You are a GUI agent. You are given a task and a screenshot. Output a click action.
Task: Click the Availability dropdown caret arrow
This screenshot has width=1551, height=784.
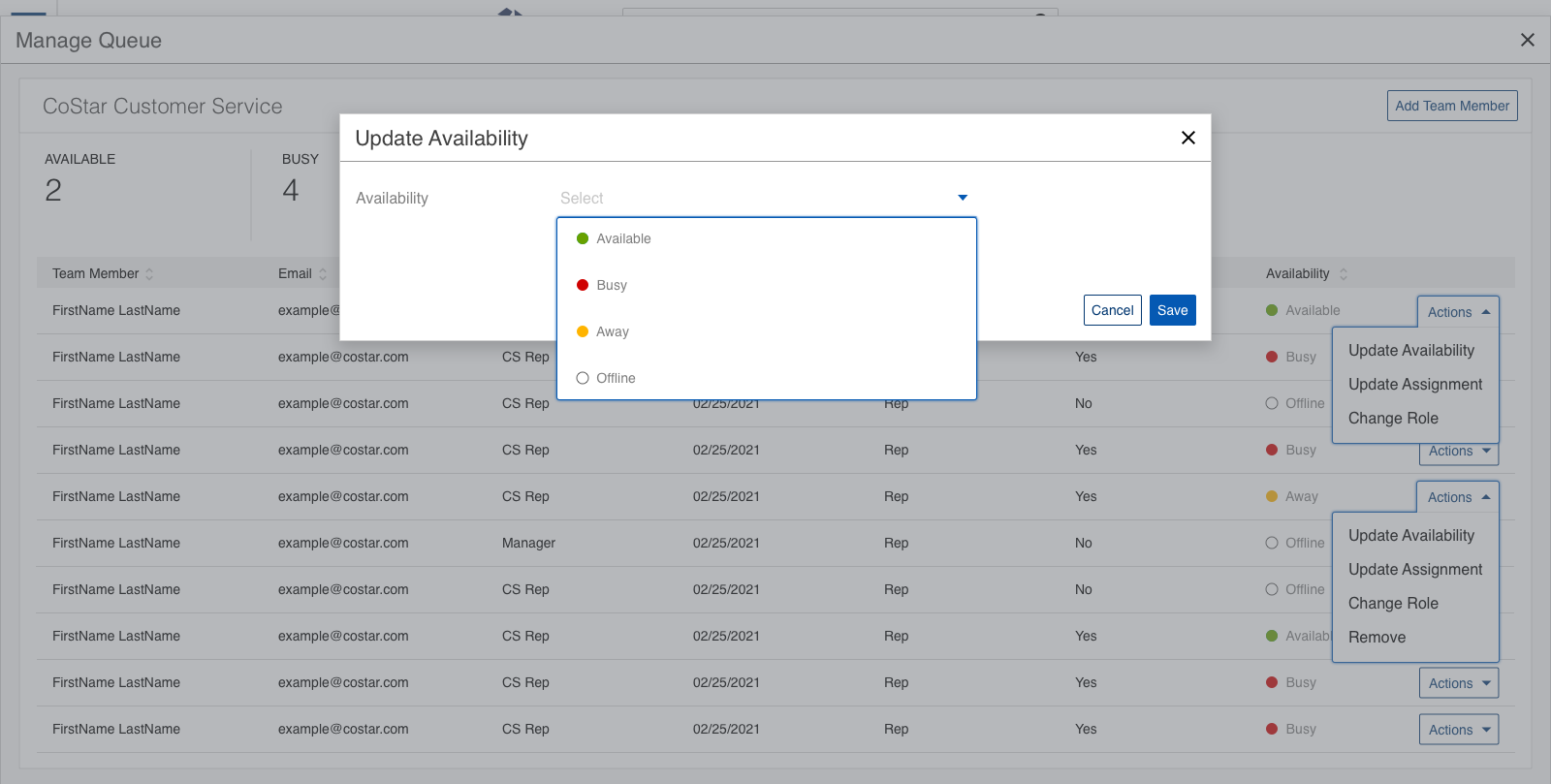pyautogui.click(x=962, y=198)
